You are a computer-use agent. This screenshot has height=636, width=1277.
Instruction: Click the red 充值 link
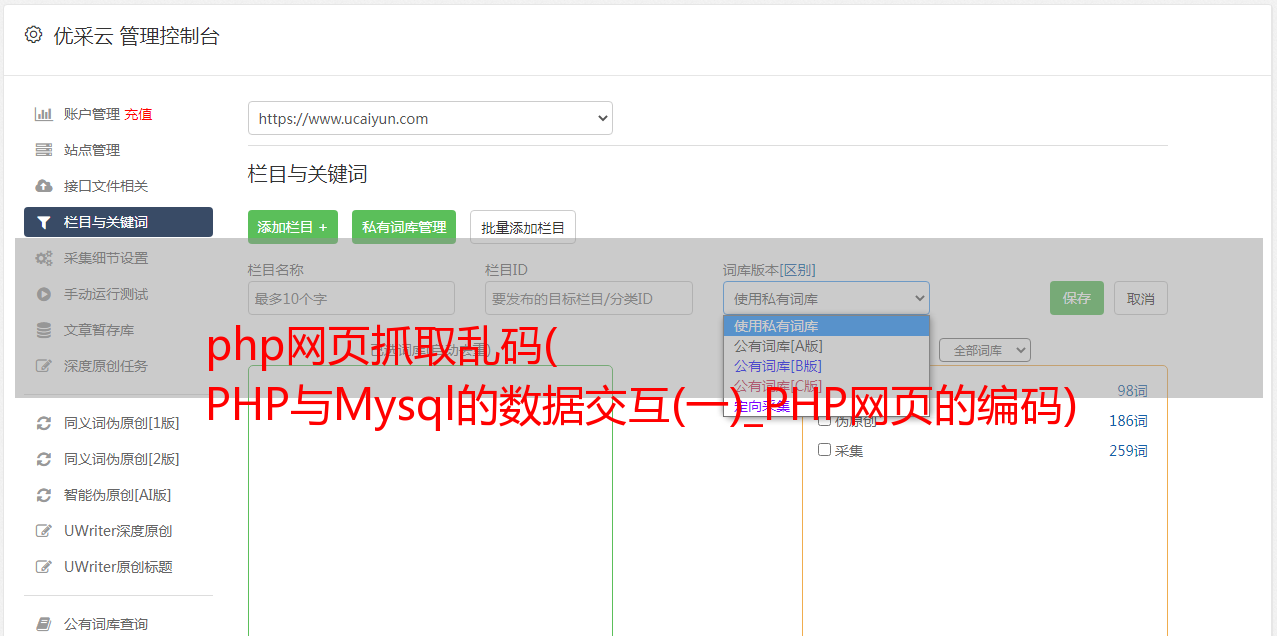(138, 114)
